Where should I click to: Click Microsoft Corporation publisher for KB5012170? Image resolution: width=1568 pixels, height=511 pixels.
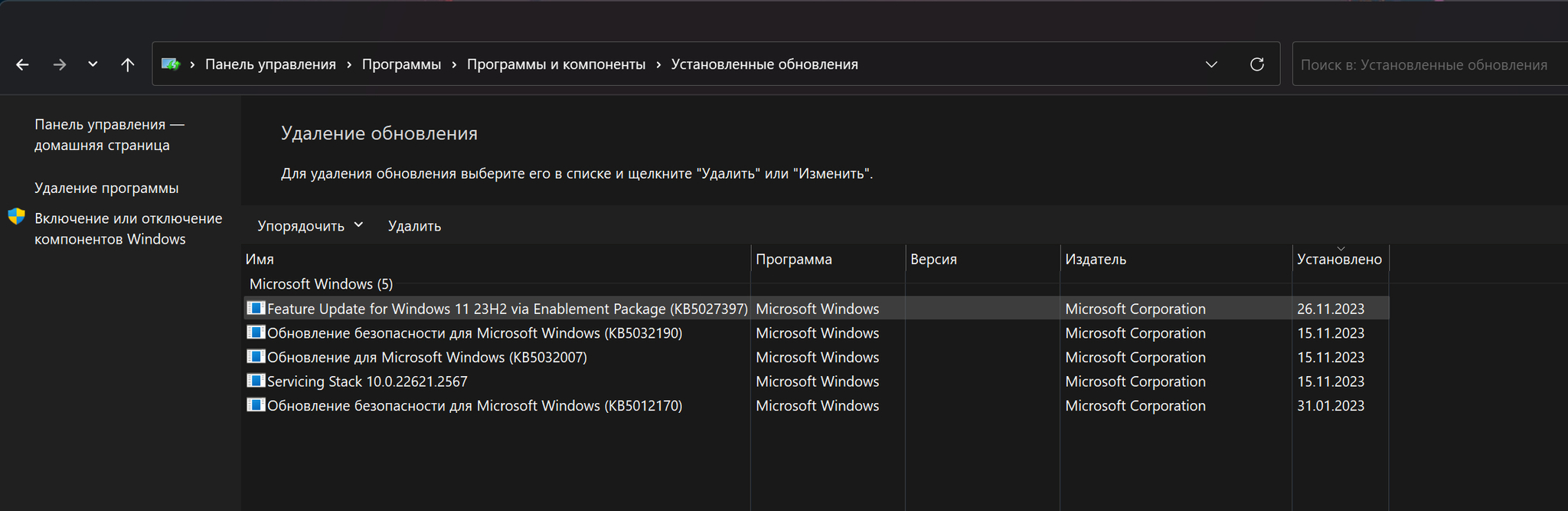[x=1135, y=405]
